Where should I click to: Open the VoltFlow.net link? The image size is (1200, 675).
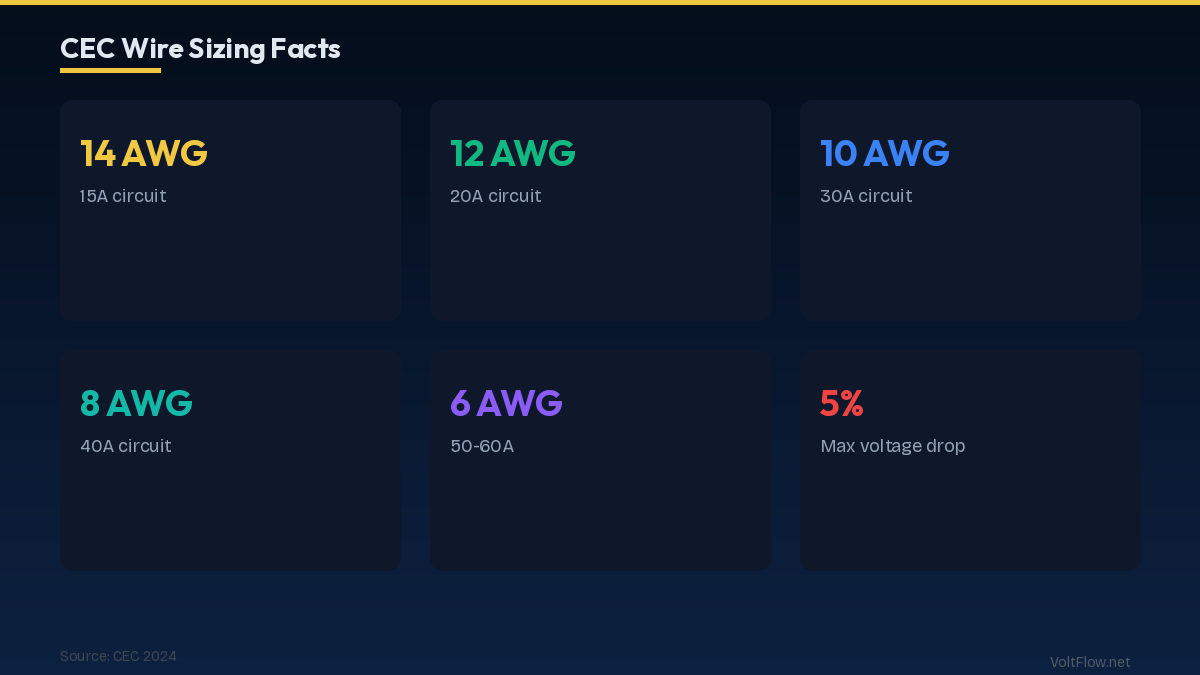click(1090, 662)
